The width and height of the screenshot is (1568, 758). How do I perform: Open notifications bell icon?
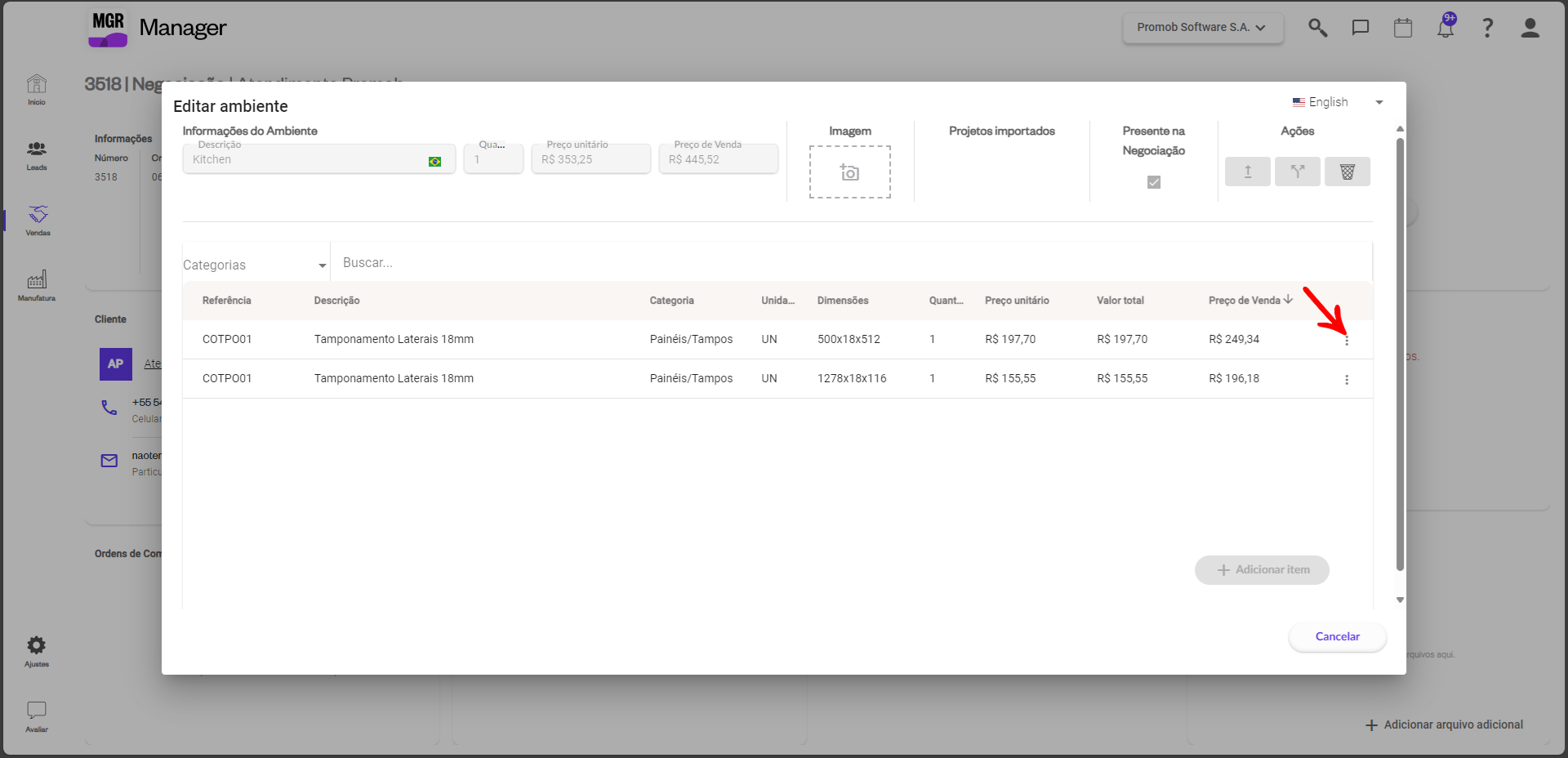pyautogui.click(x=1445, y=28)
